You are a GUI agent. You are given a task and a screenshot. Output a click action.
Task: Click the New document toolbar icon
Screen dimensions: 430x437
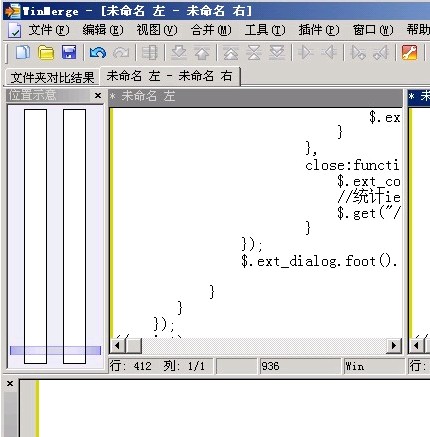point(22,53)
